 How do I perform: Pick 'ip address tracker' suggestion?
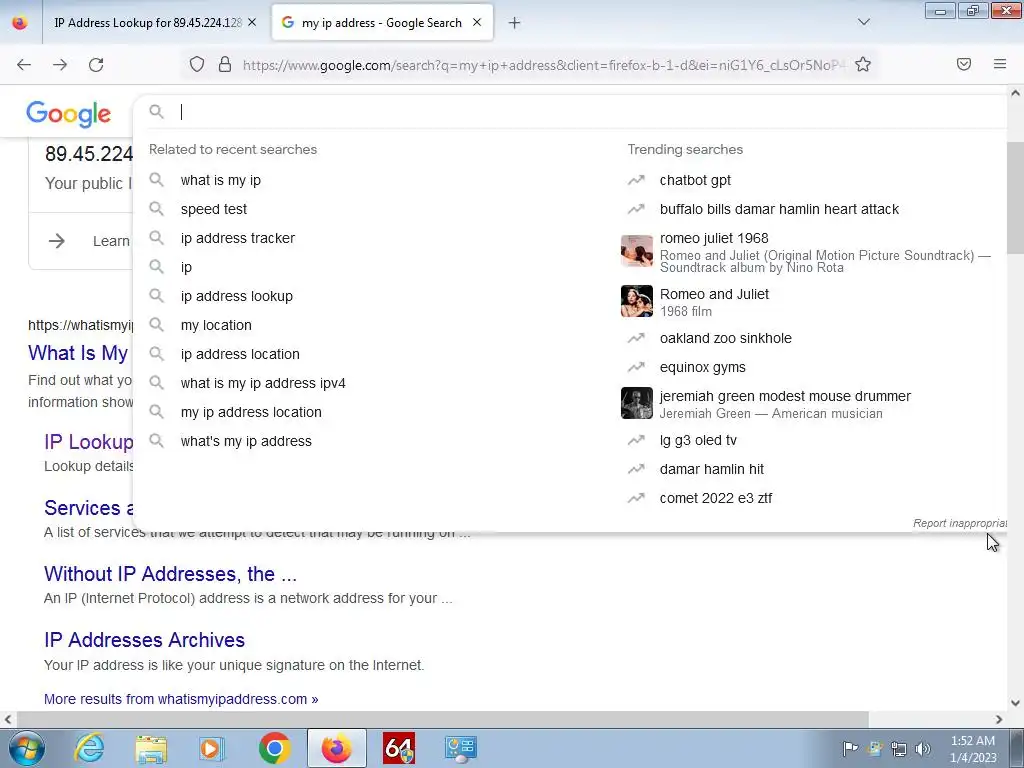[238, 238]
